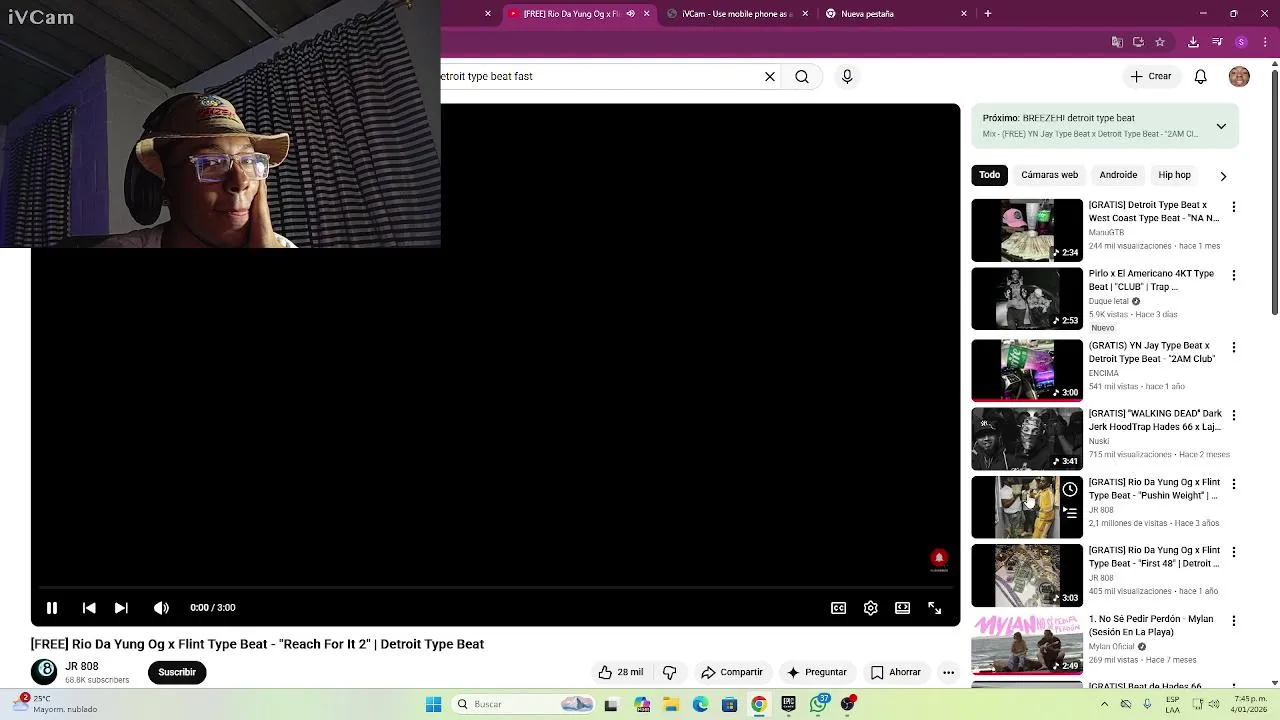The width and height of the screenshot is (1280, 720).
Task: Go to the previous video
Action: coord(89,607)
